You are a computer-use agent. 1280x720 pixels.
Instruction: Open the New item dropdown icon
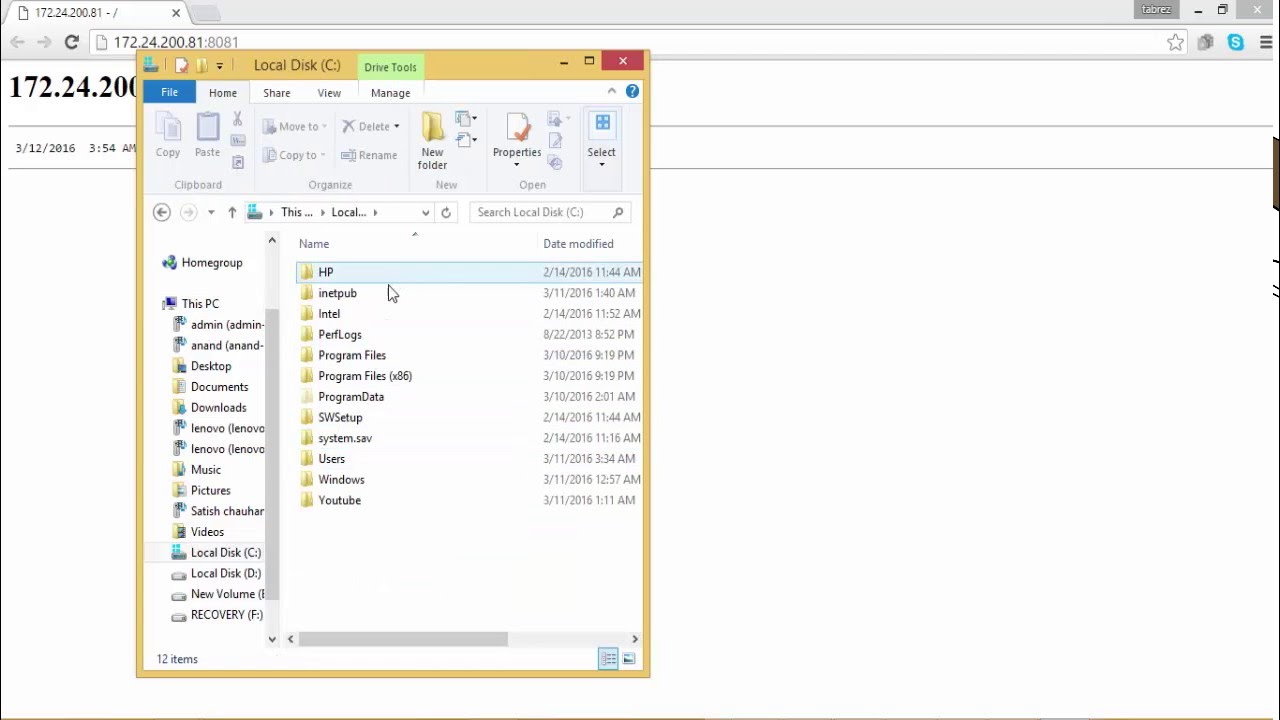[466, 118]
